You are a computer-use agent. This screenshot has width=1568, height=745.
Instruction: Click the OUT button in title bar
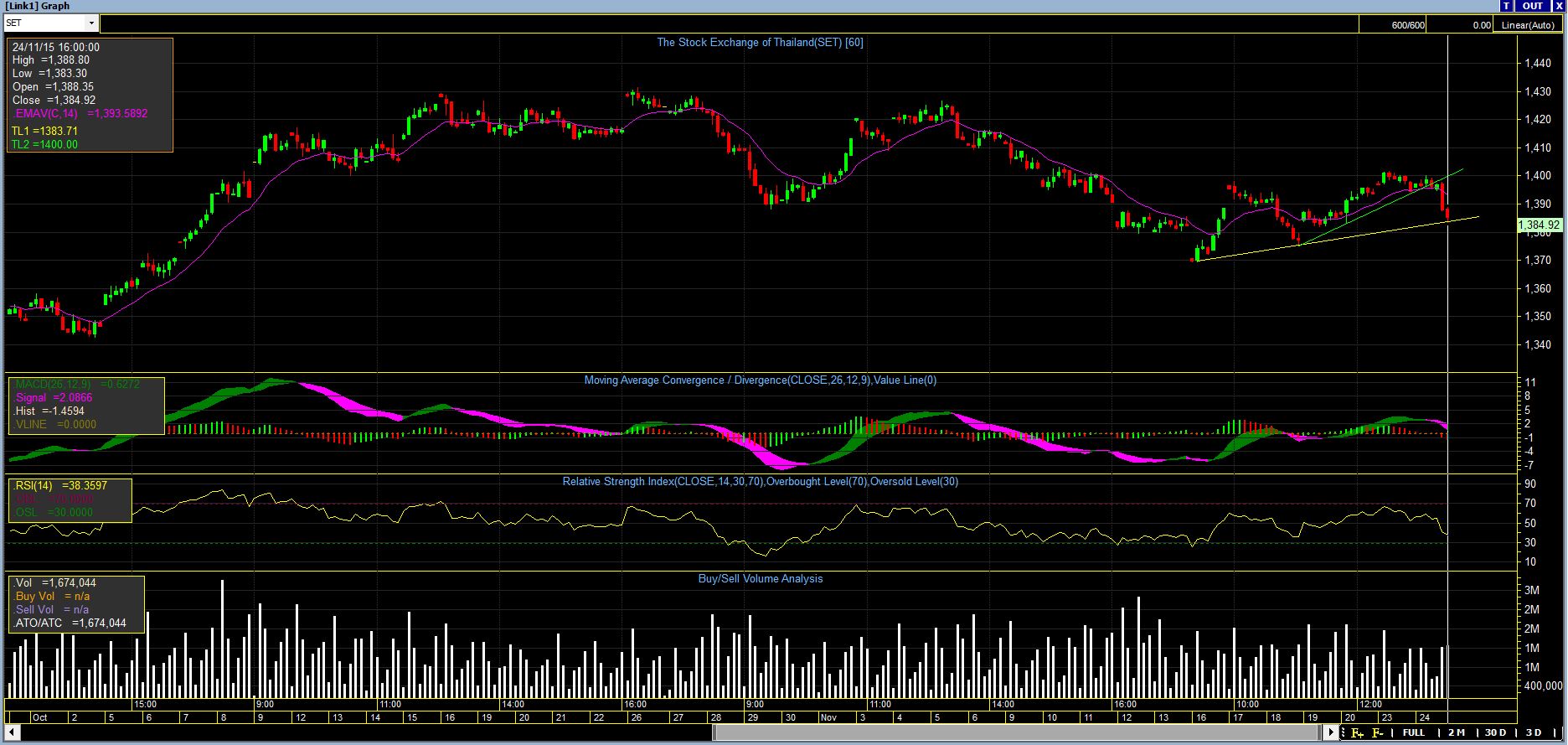1533,6
